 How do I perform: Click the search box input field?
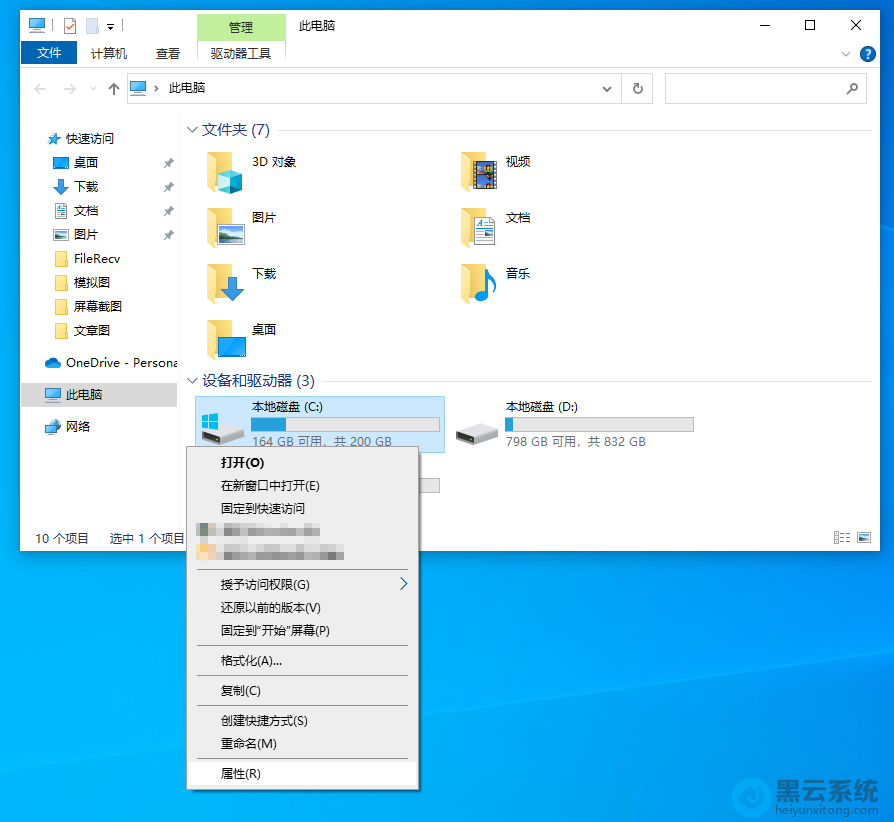(755, 88)
